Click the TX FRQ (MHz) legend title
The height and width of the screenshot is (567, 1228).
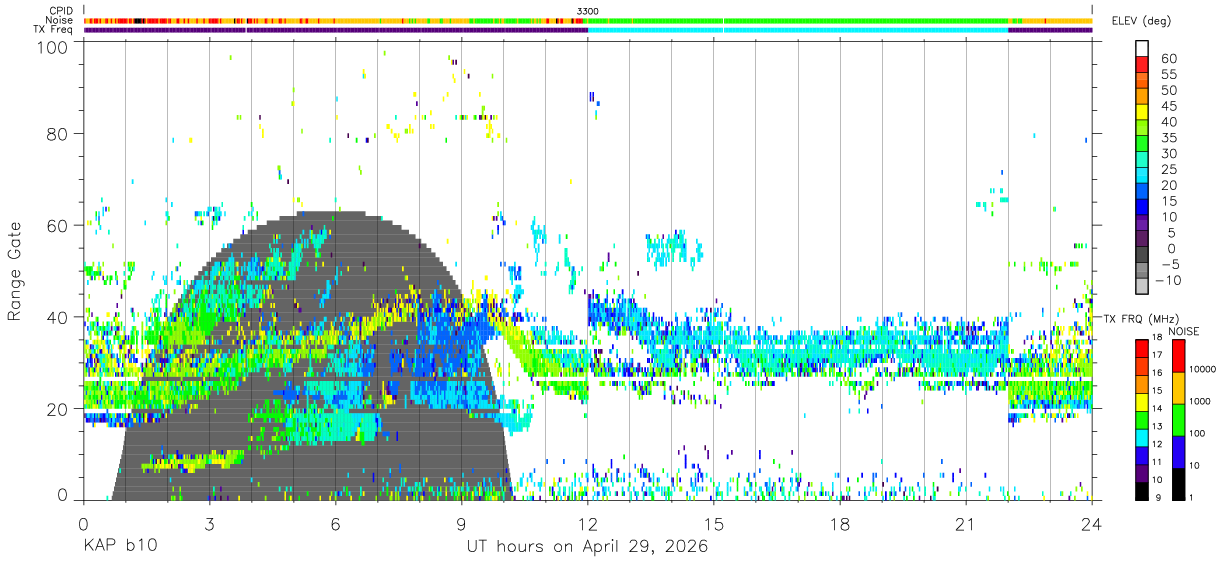pos(1140,318)
